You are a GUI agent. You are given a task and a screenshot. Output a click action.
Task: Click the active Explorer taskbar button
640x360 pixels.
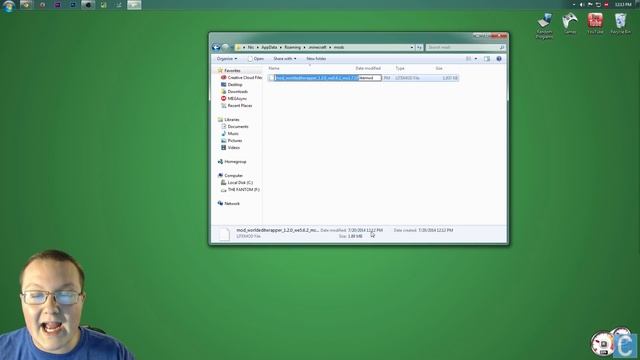tap(134, 5)
